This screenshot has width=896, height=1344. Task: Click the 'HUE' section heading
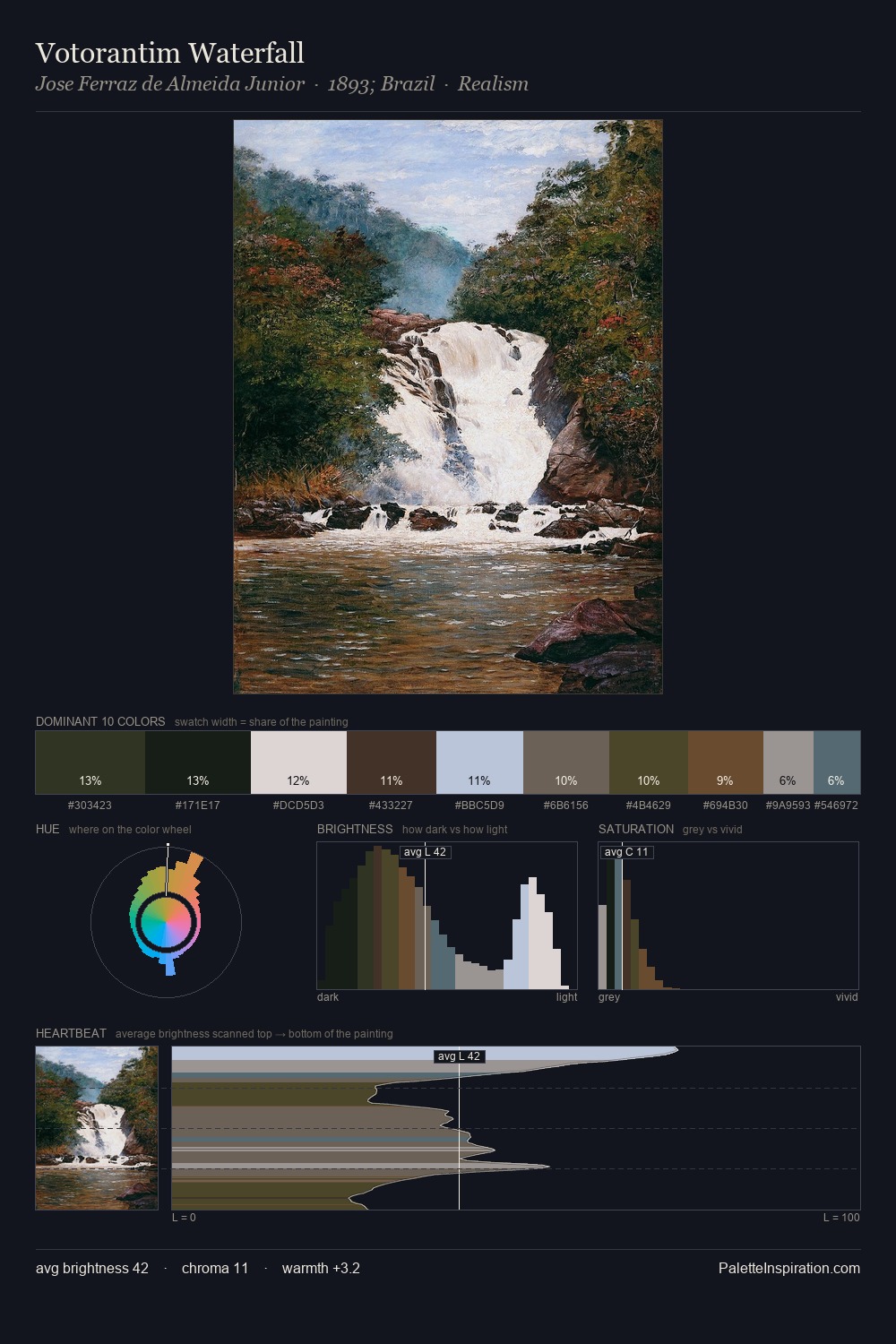(x=47, y=829)
